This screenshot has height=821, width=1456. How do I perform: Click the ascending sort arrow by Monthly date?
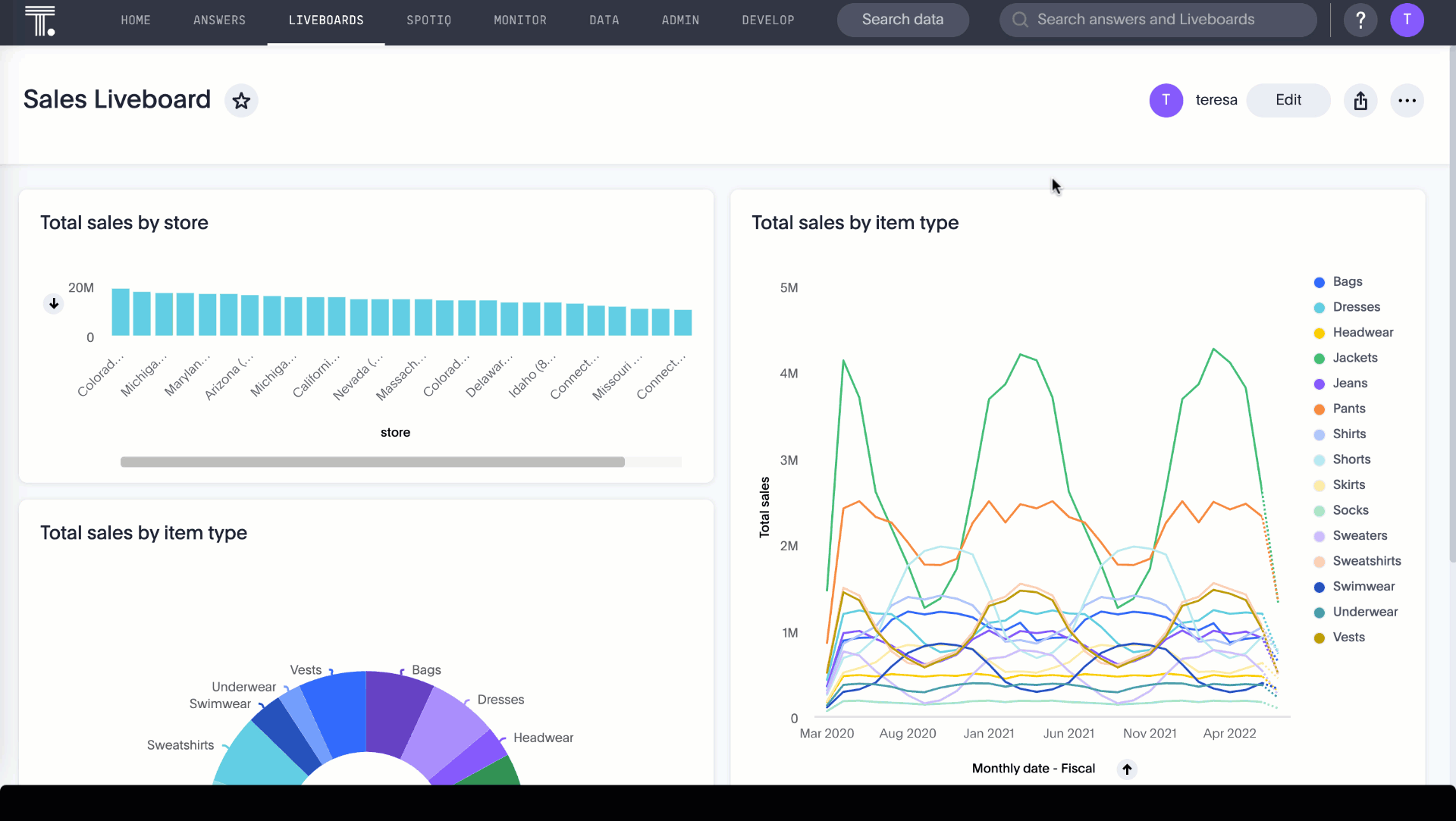click(x=1127, y=769)
